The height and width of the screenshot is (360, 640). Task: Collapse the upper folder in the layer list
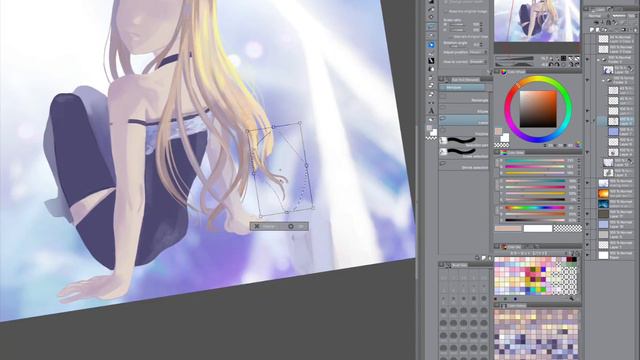(x=599, y=60)
